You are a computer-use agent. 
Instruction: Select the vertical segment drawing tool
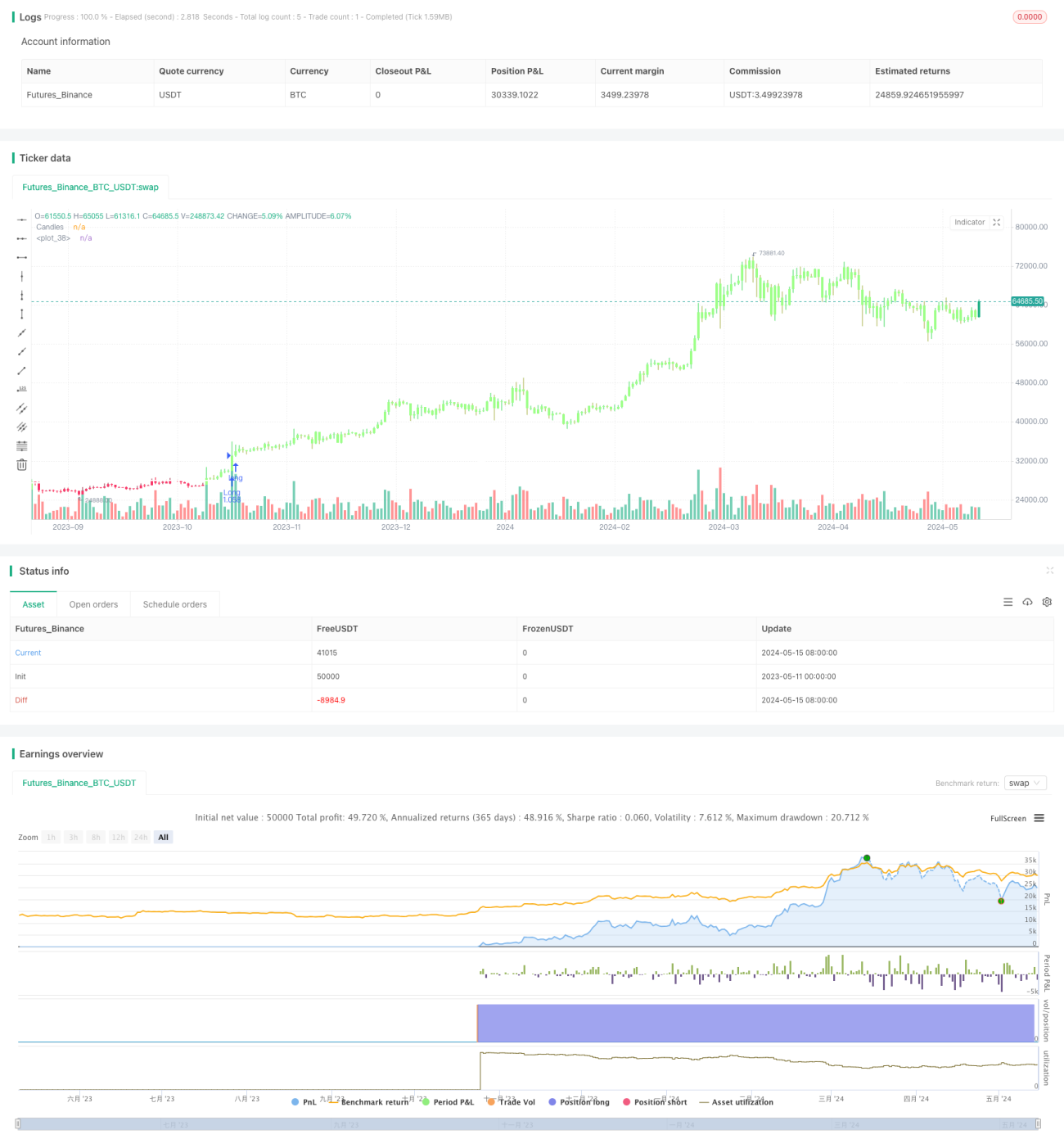[x=22, y=314]
